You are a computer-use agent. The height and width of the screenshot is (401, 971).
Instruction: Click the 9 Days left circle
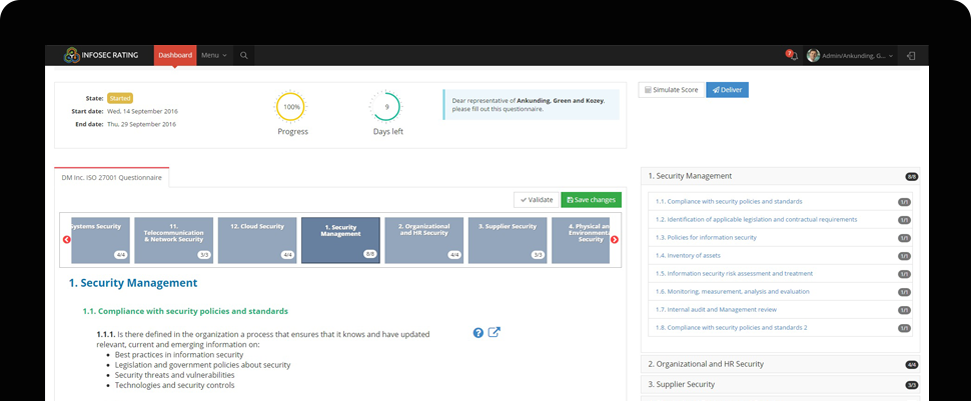coord(387,106)
